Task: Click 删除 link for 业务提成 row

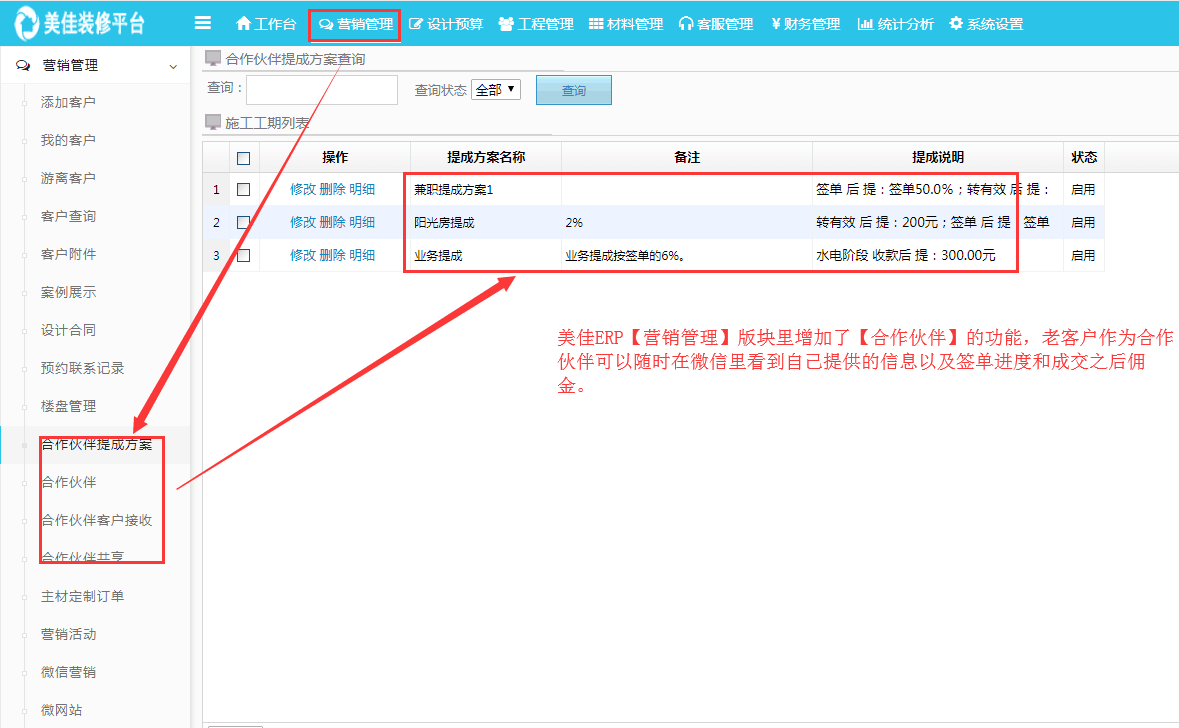Action: point(332,255)
